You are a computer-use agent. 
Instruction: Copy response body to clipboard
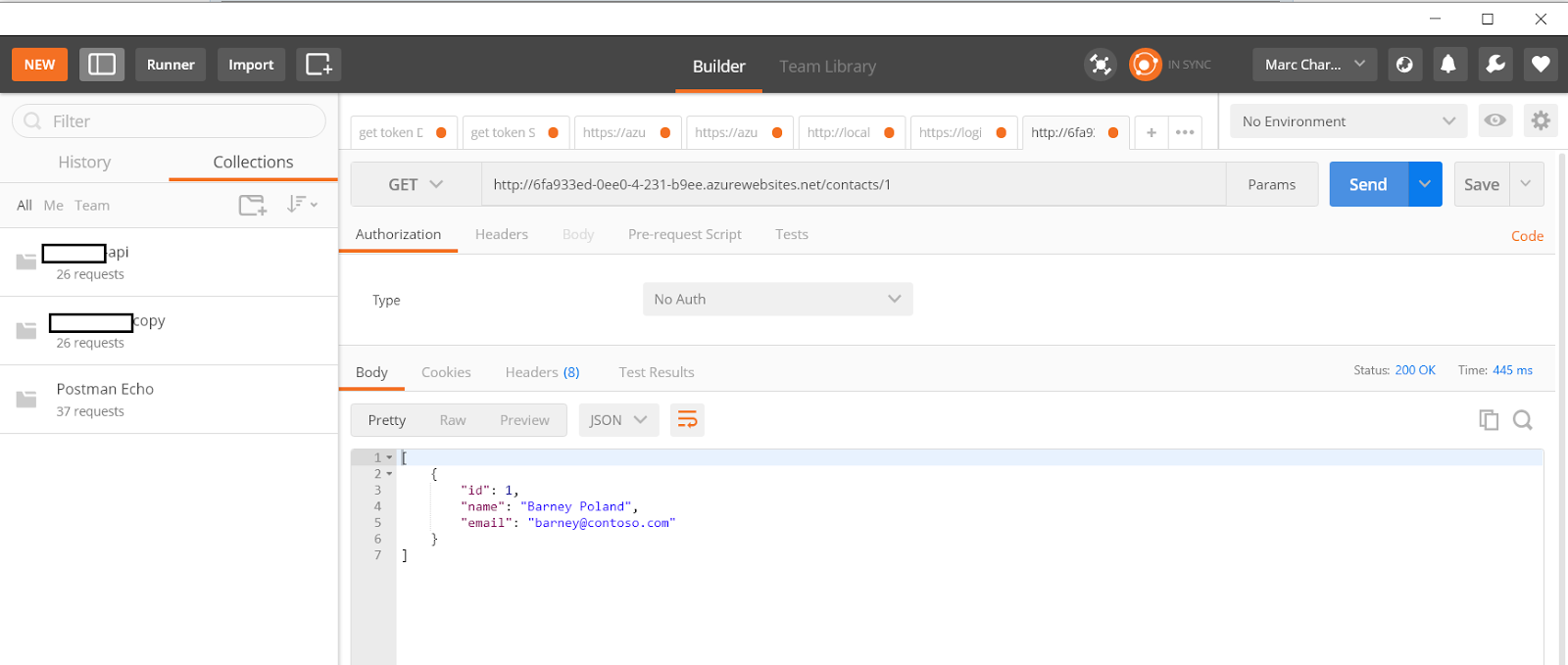tap(1489, 420)
